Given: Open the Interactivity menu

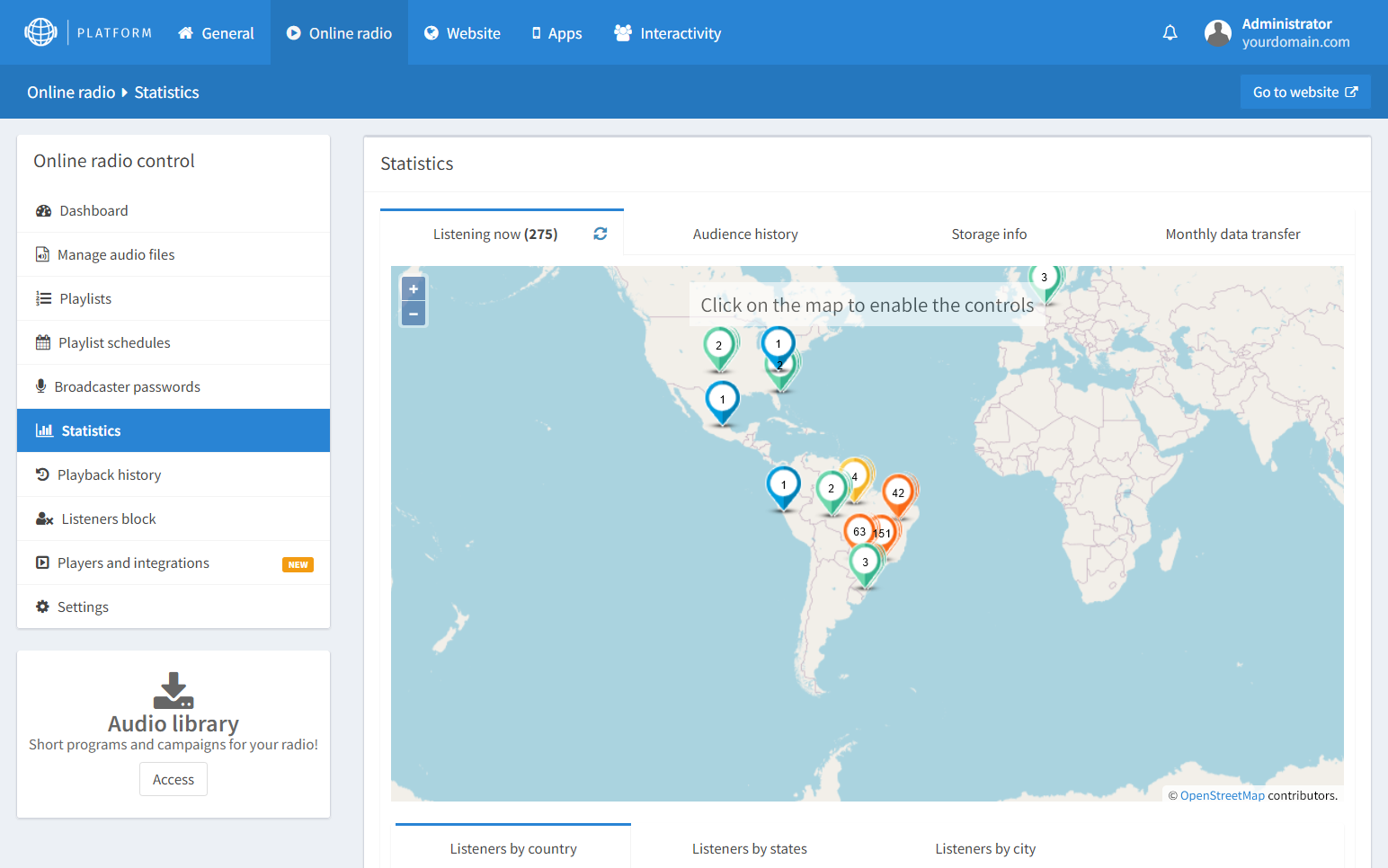Looking at the screenshot, I should 667,32.
